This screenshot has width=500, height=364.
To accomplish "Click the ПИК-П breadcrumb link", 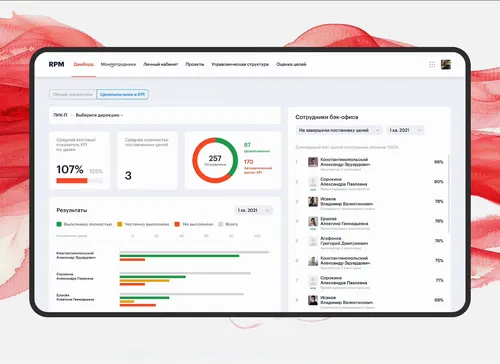I will tap(60, 115).
